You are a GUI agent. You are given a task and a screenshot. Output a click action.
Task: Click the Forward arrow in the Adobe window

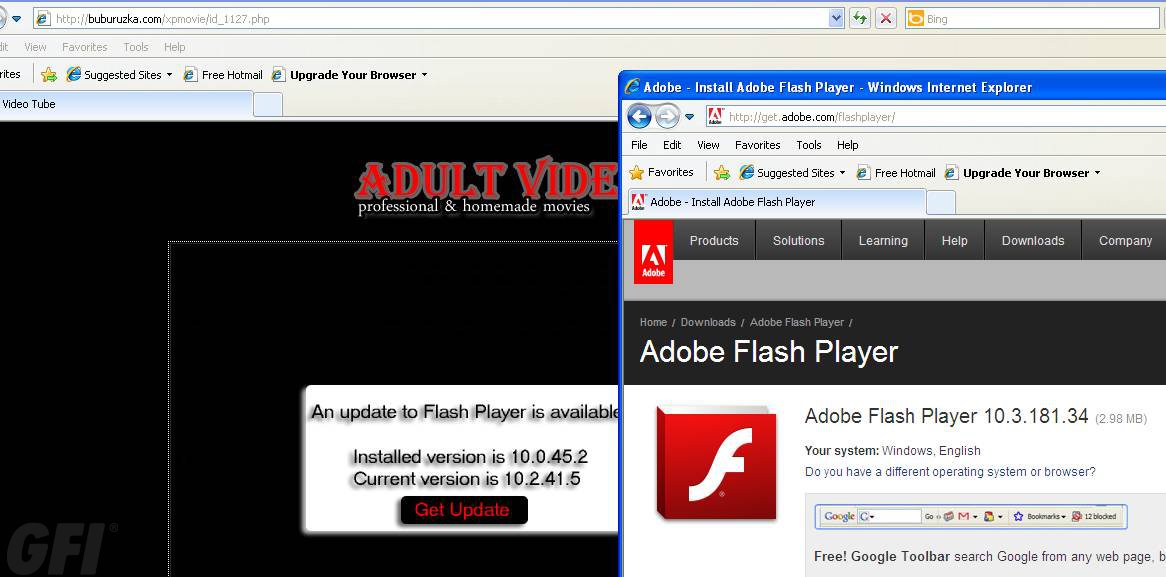tap(667, 116)
